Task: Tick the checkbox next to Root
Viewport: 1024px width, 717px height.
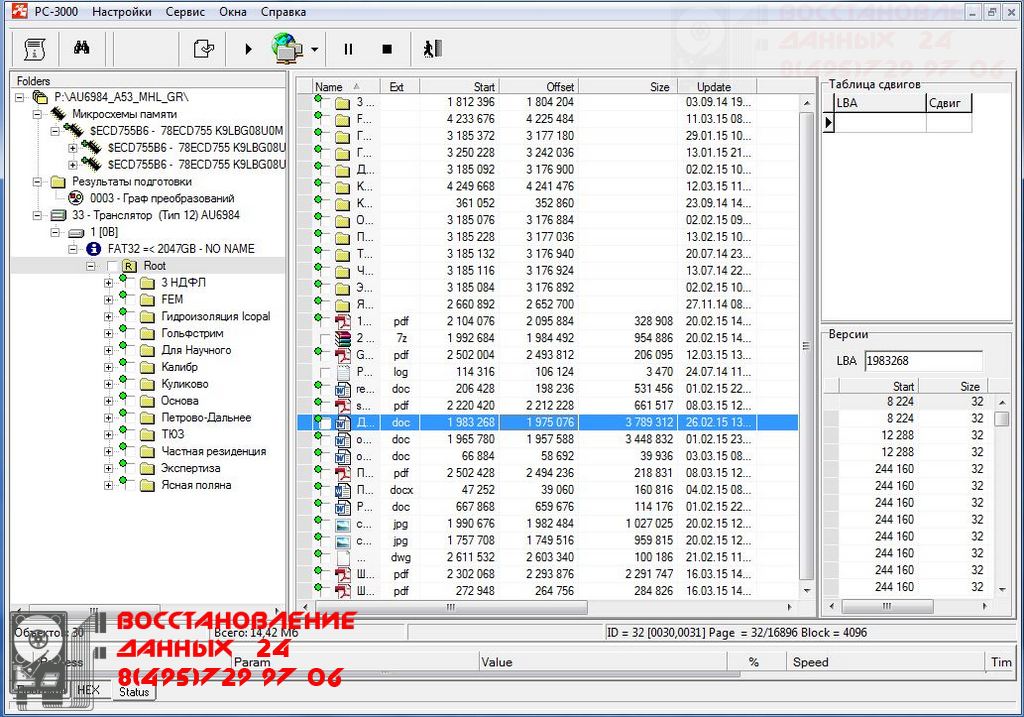Action: pos(110,266)
